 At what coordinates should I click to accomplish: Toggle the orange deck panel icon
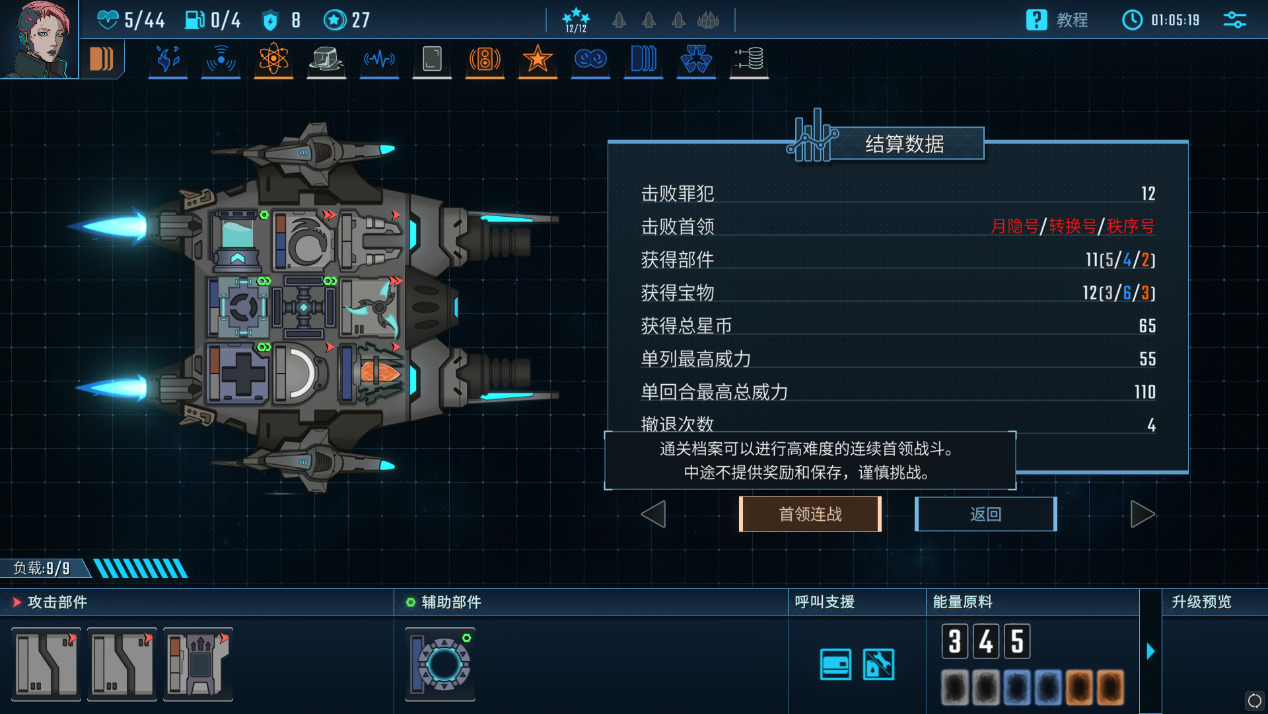click(x=102, y=59)
